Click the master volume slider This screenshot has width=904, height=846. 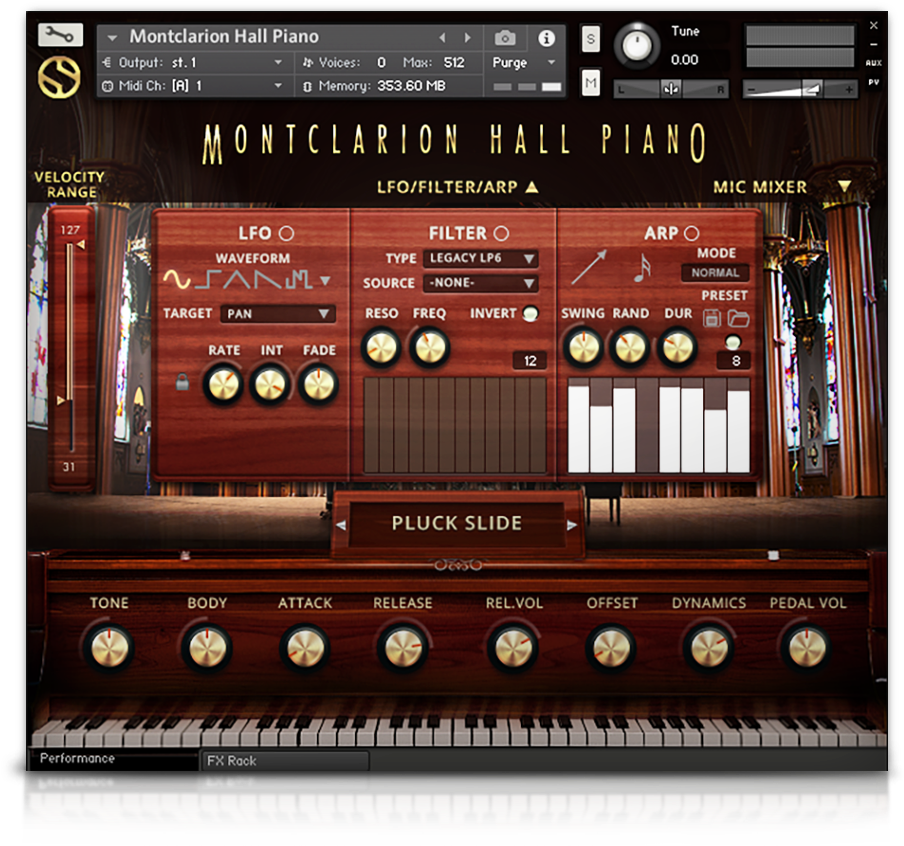click(798, 89)
